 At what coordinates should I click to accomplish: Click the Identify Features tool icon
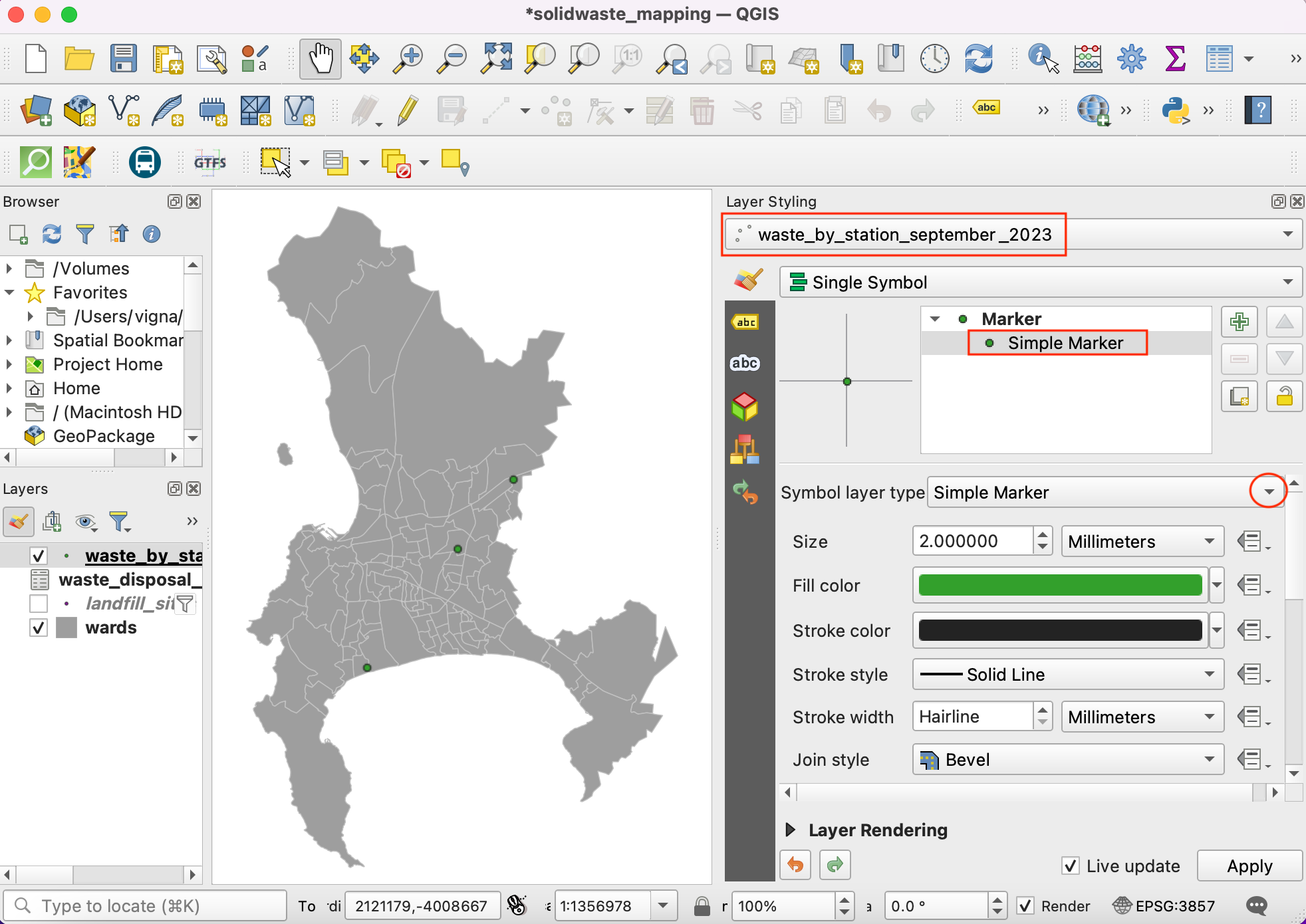tap(1043, 59)
